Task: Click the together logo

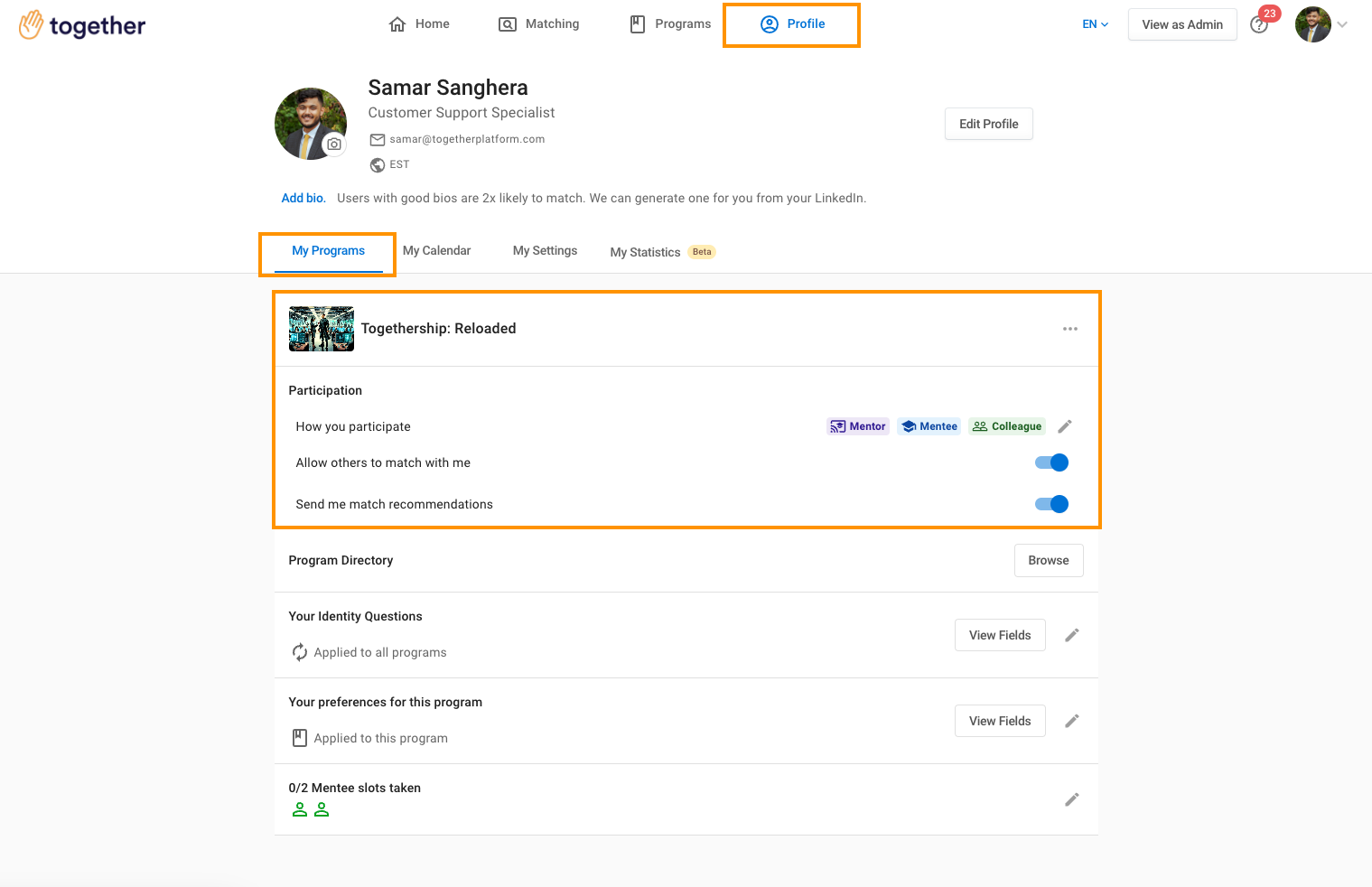Action: pyautogui.click(x=82, y=25)
